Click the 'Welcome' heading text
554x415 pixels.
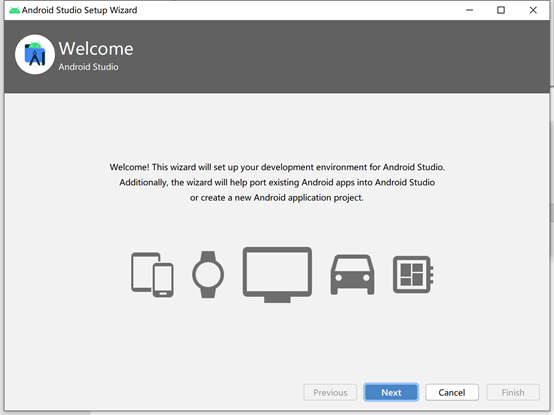pos(96,48)
